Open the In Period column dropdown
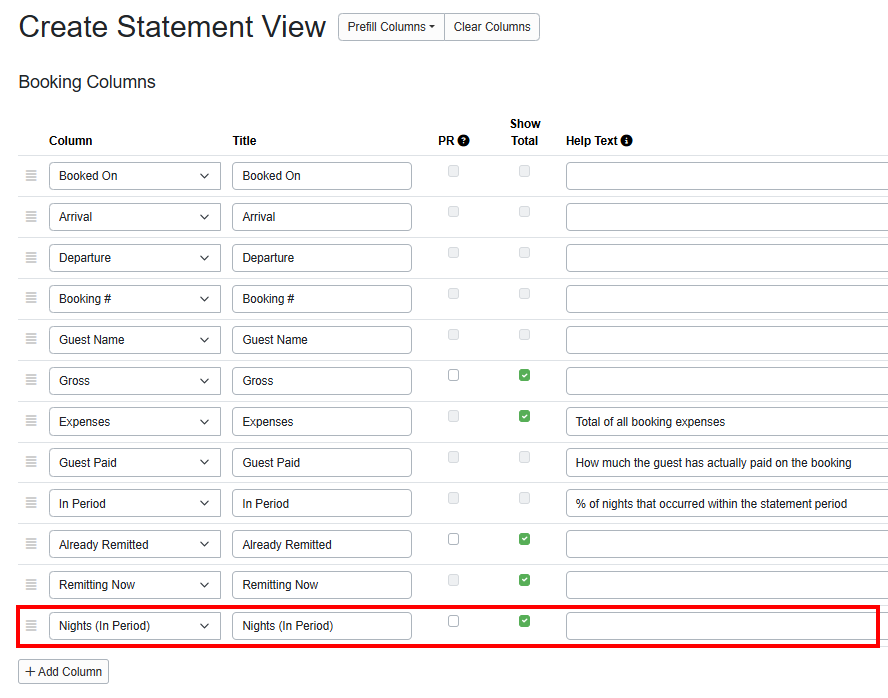This screenshot has height=698, width=888. pyautogui.click(x=134, y=504)
